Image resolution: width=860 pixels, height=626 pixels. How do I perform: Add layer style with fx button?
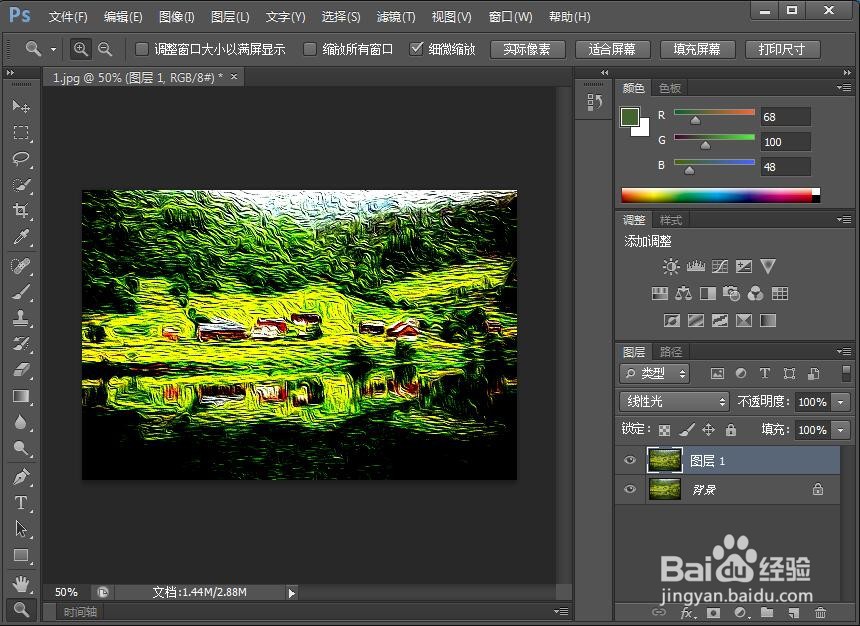point(688,612)
